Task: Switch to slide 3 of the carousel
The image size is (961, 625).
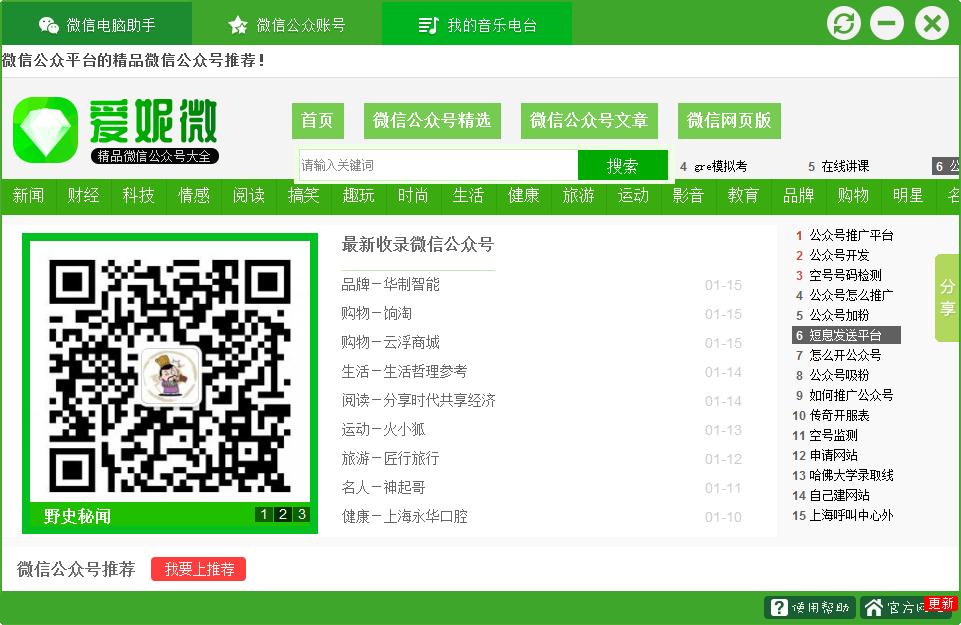Action: click(300, 515)
